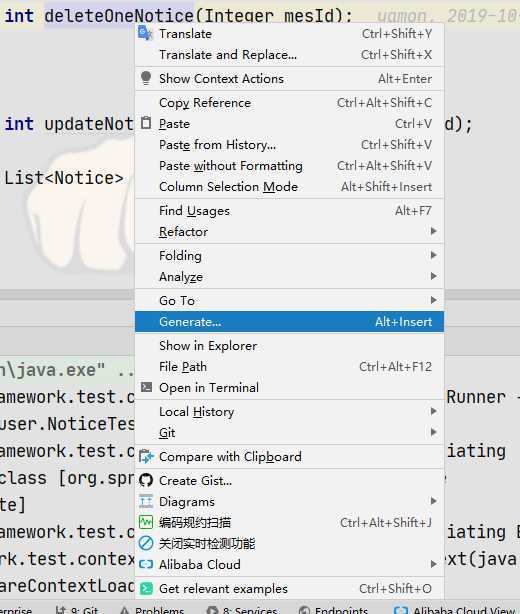This screenshot has width=520, height=614.
Task: Click the Problems warning icon in status bar
Action: [x=125, y=610]
